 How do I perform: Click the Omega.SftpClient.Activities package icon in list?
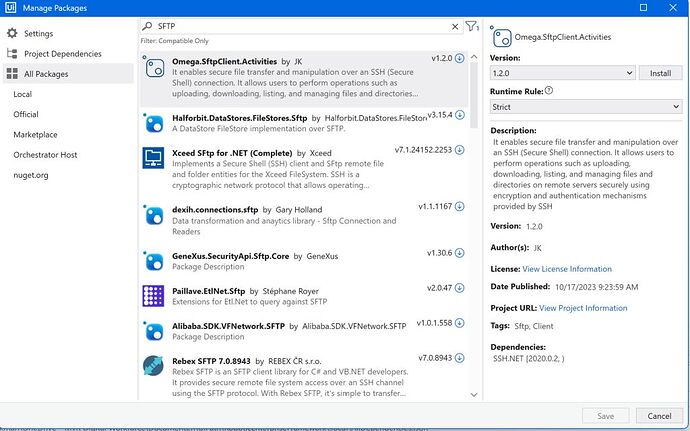point(154,68)
